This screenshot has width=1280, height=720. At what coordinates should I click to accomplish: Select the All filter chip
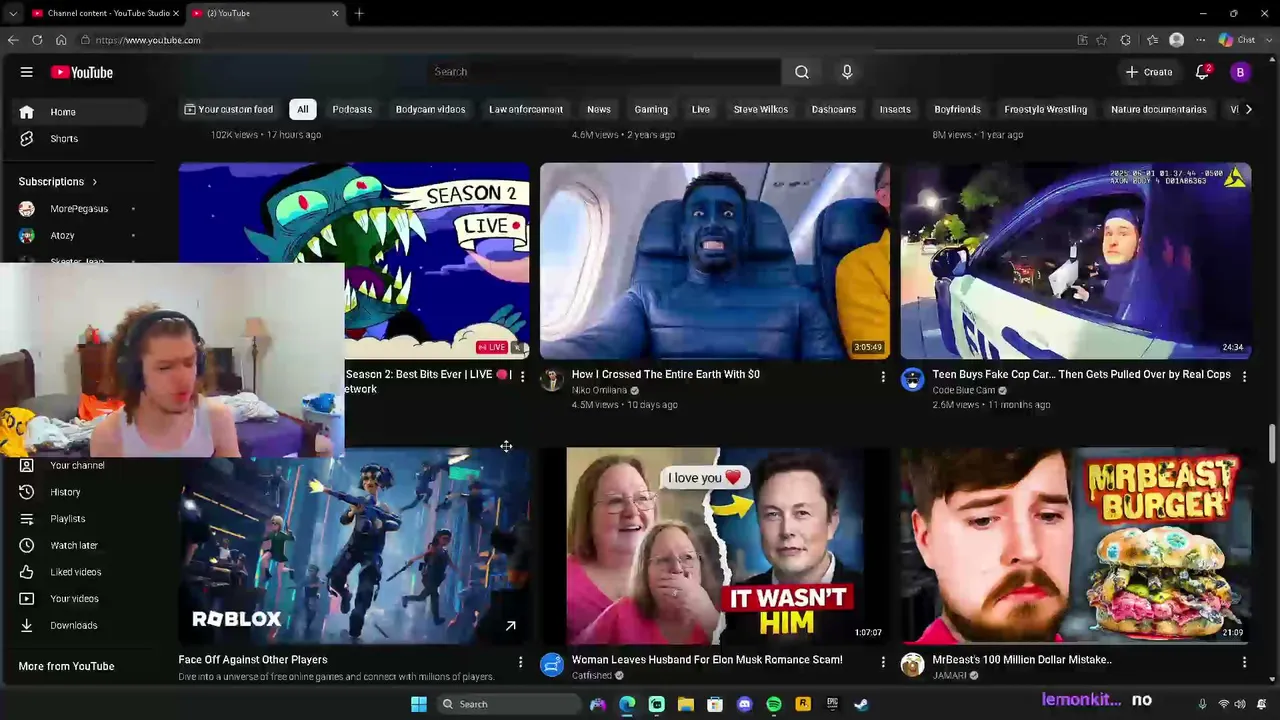(x=302, y=109)
